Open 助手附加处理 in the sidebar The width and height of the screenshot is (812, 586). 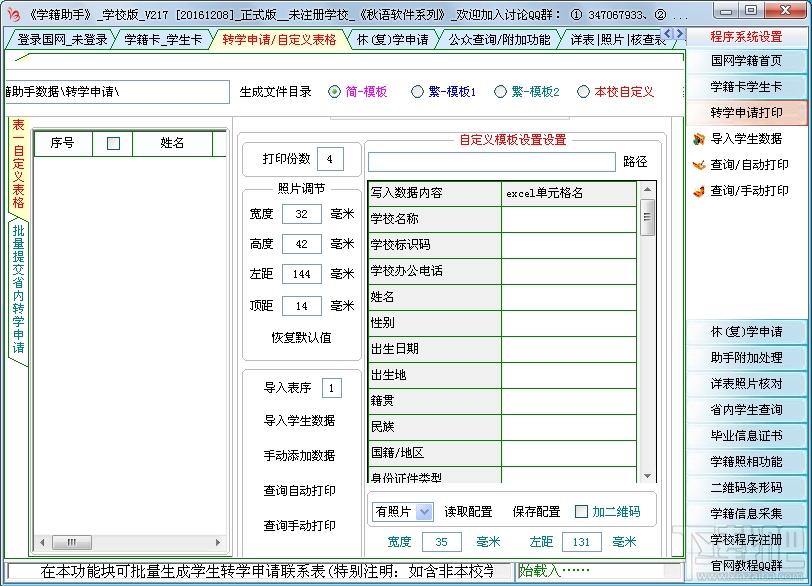pos(746,357)
